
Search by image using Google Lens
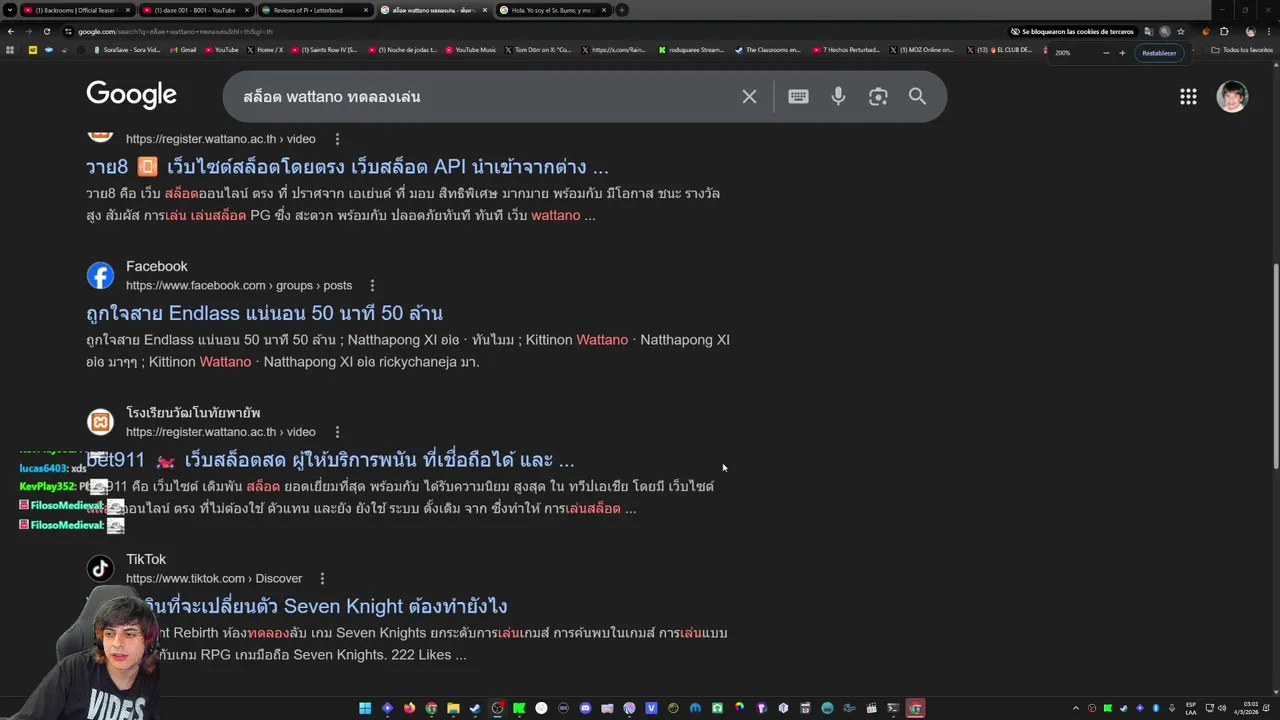878,96
